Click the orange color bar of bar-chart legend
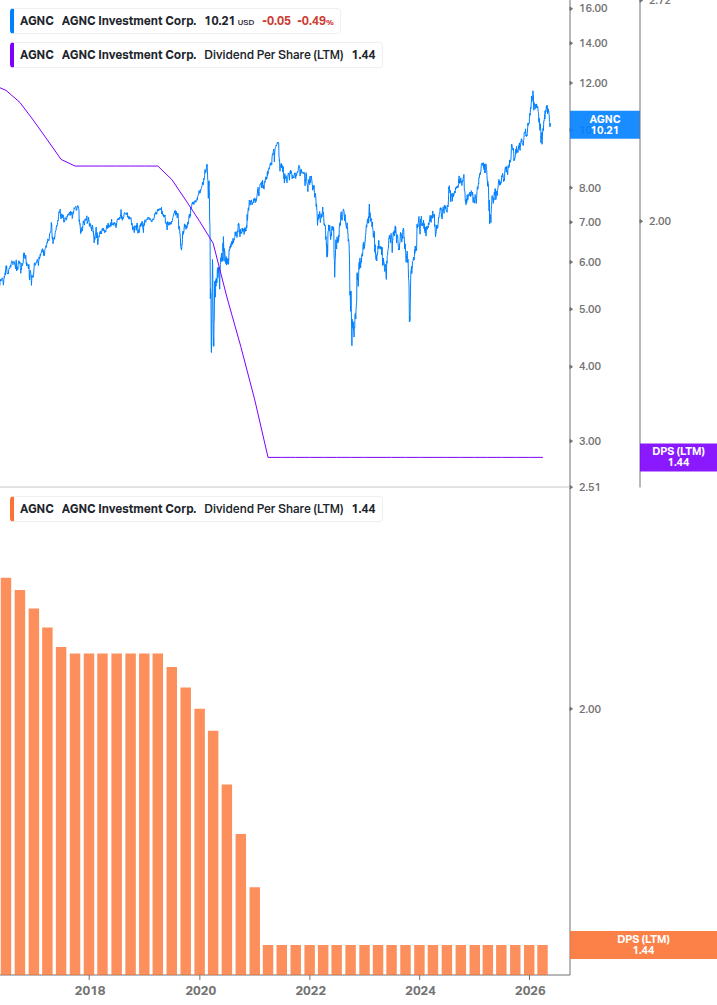 (12, 509)
